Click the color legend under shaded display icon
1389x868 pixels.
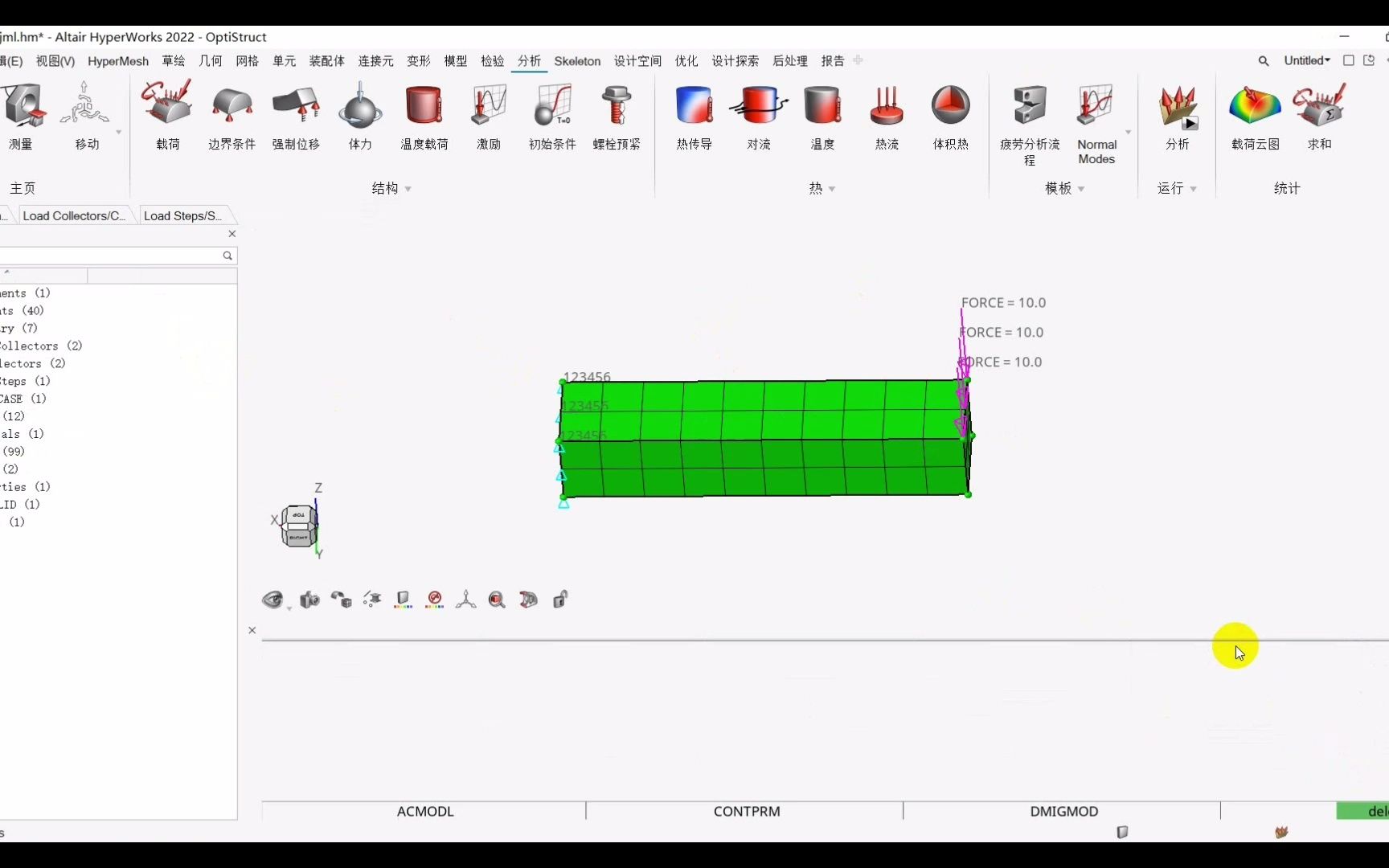point(402,608)
